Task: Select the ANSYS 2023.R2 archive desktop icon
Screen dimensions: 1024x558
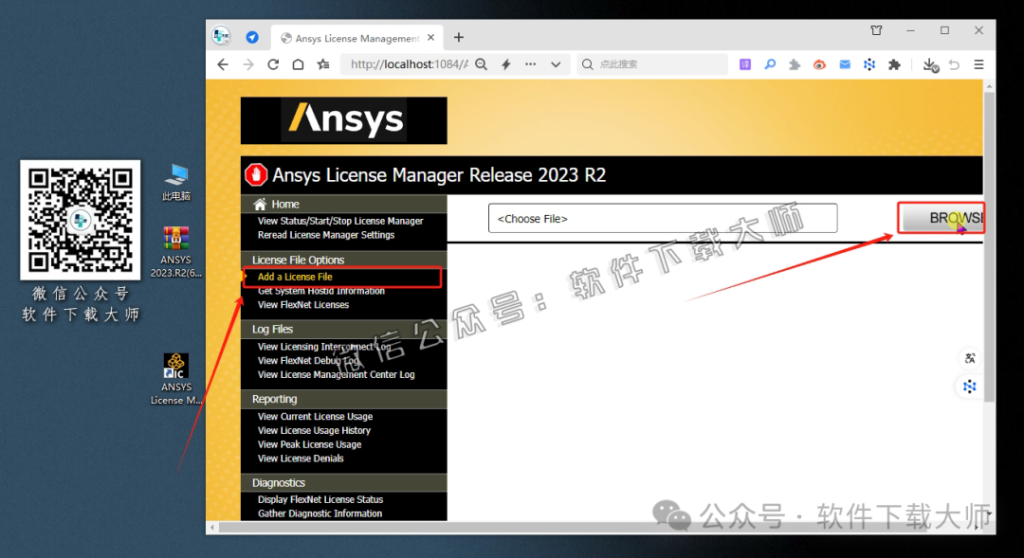Action: tap(176, 252)
